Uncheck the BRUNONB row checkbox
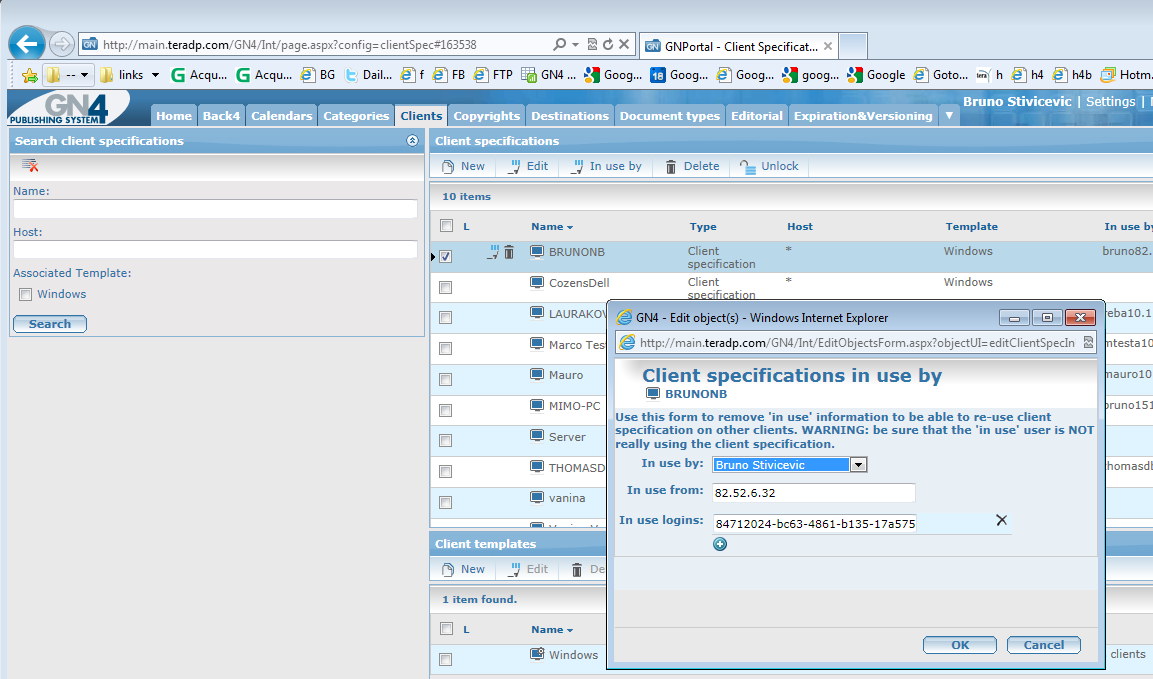1153x679 pixels. pyautogui.click(x=446, y=257)
